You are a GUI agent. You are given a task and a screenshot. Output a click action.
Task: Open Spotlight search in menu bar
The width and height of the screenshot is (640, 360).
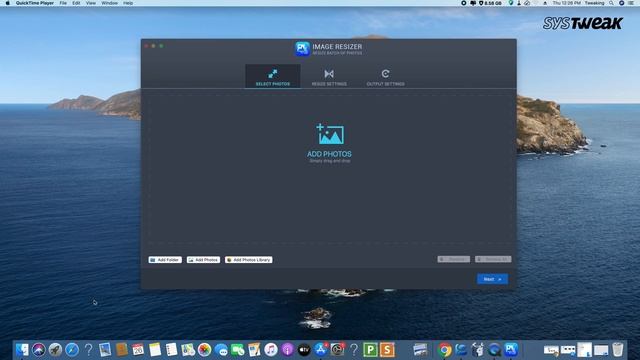pos(611,3)
